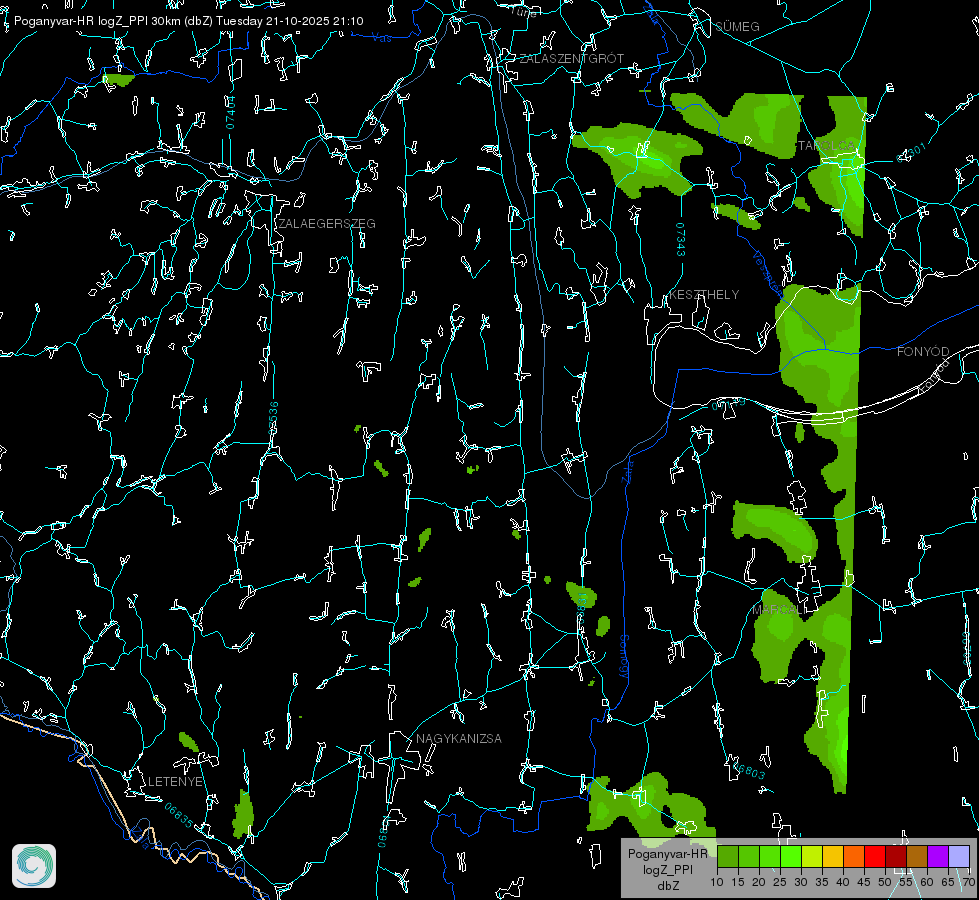
Task: Click the road number 06835 label
Action: (179, 815)
